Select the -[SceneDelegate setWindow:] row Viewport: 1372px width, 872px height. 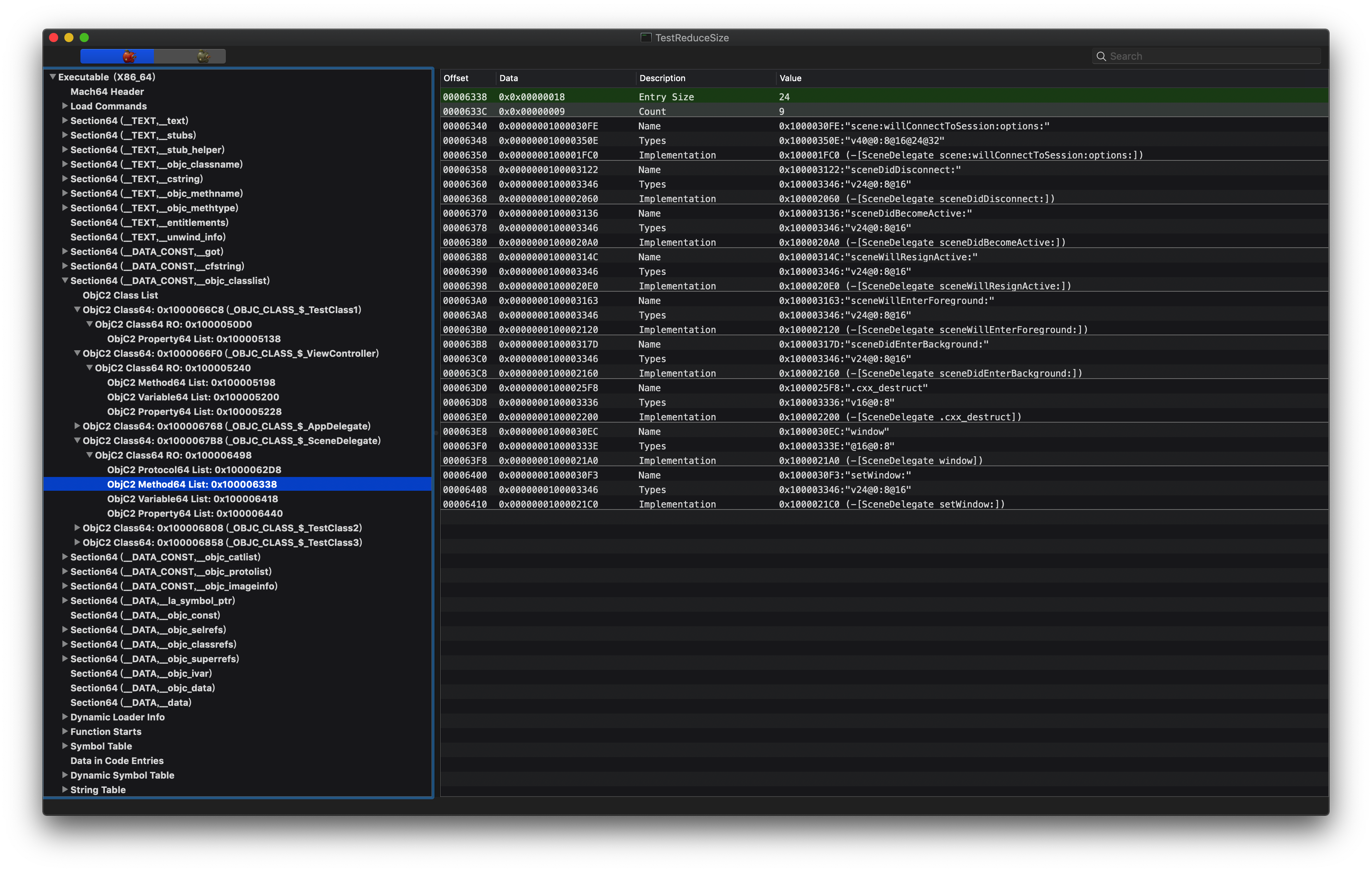(884, 503)
